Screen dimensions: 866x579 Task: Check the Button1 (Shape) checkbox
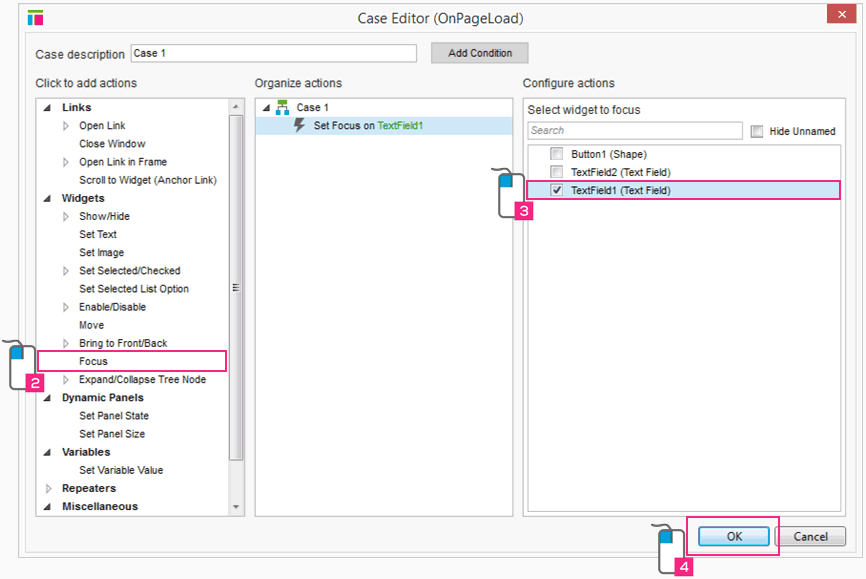[x=556, y=154]
